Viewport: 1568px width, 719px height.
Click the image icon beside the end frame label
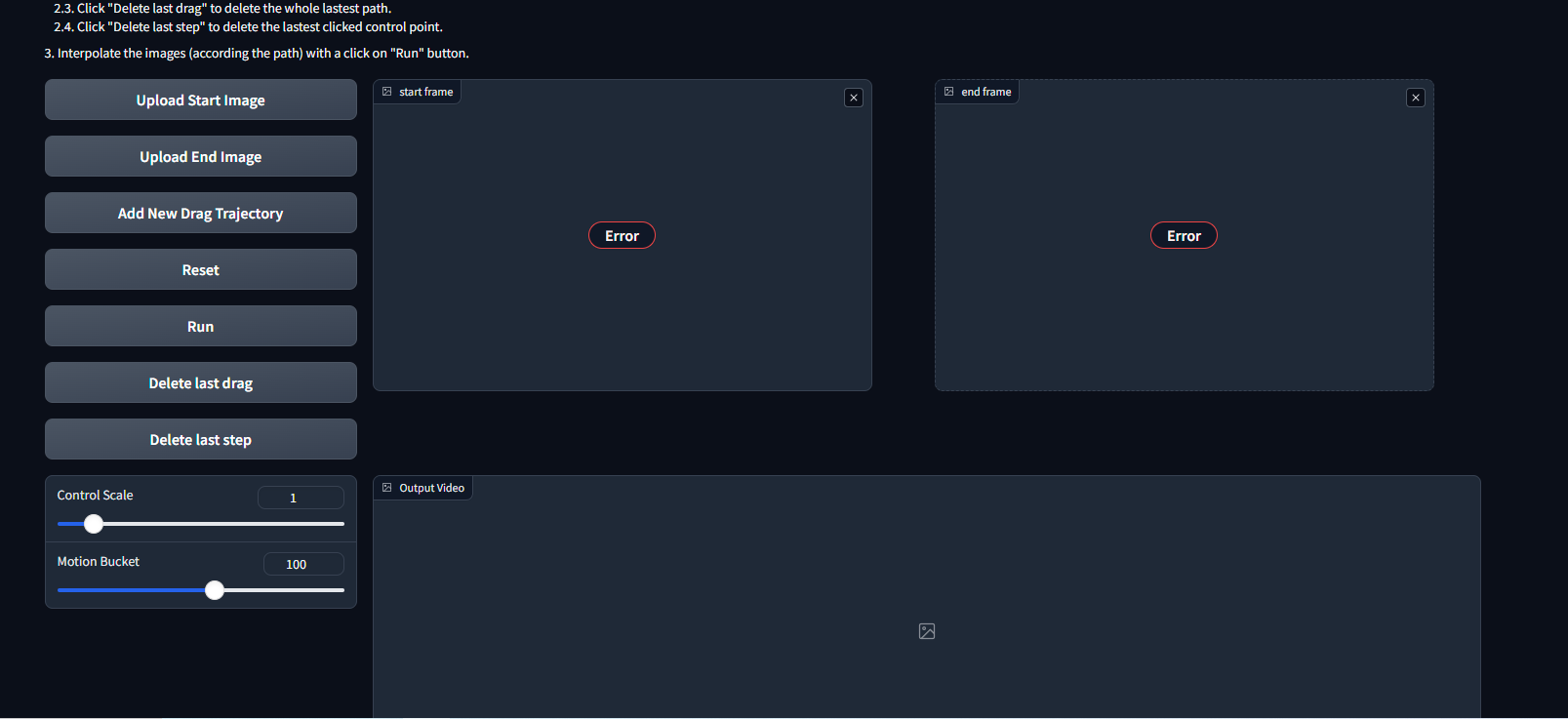tap(949, 92)
